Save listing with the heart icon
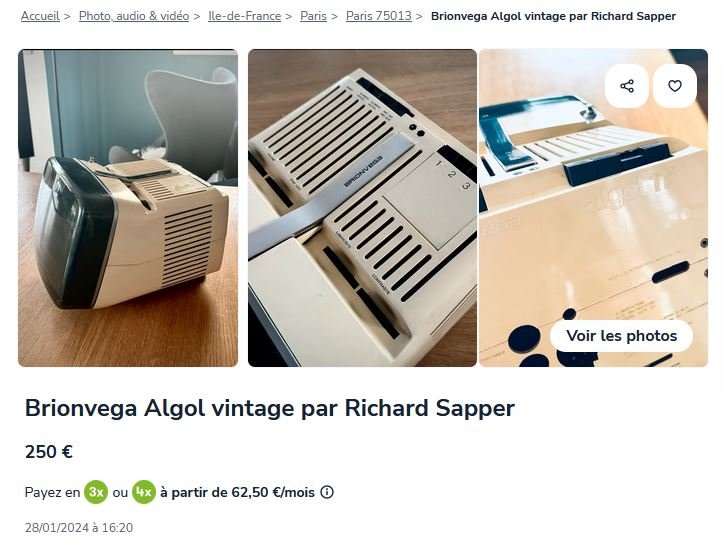The image size is (723, 553). pyautogui.click(x=675, y=86)
